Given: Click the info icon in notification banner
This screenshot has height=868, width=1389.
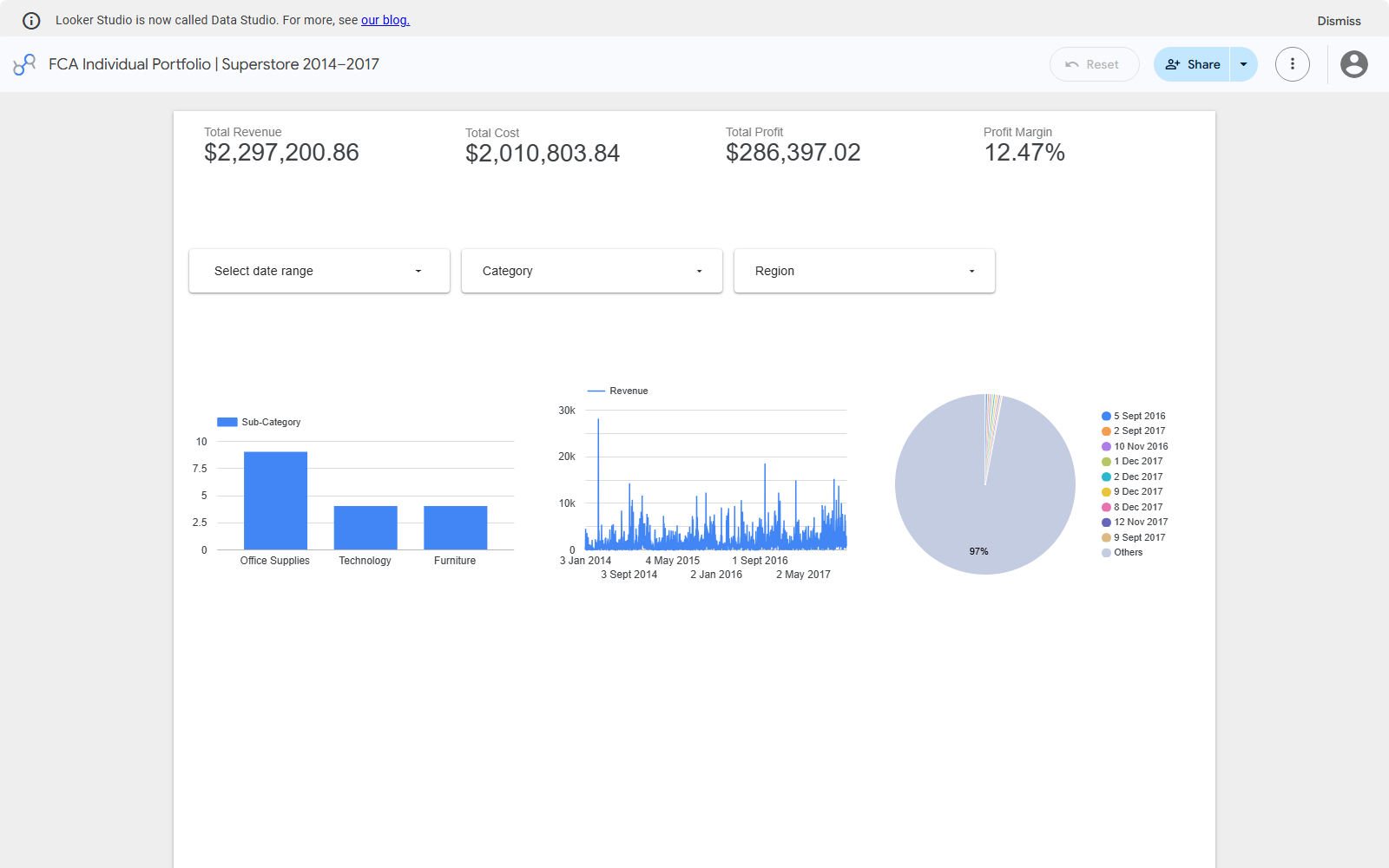Looking at the screenshot, I should [x=31, y=21].
